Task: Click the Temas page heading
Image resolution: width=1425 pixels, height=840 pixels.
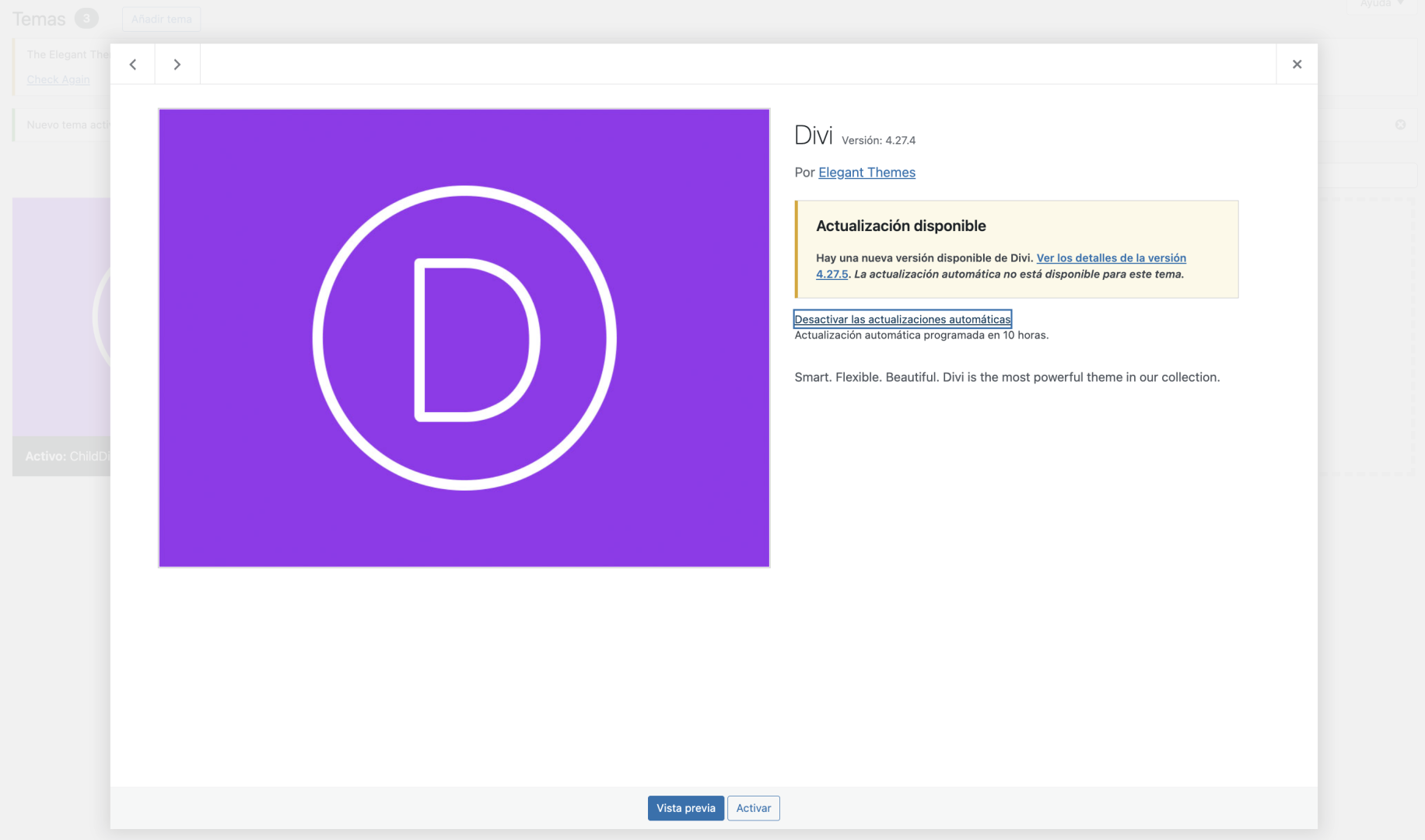Action: [39, 19]
